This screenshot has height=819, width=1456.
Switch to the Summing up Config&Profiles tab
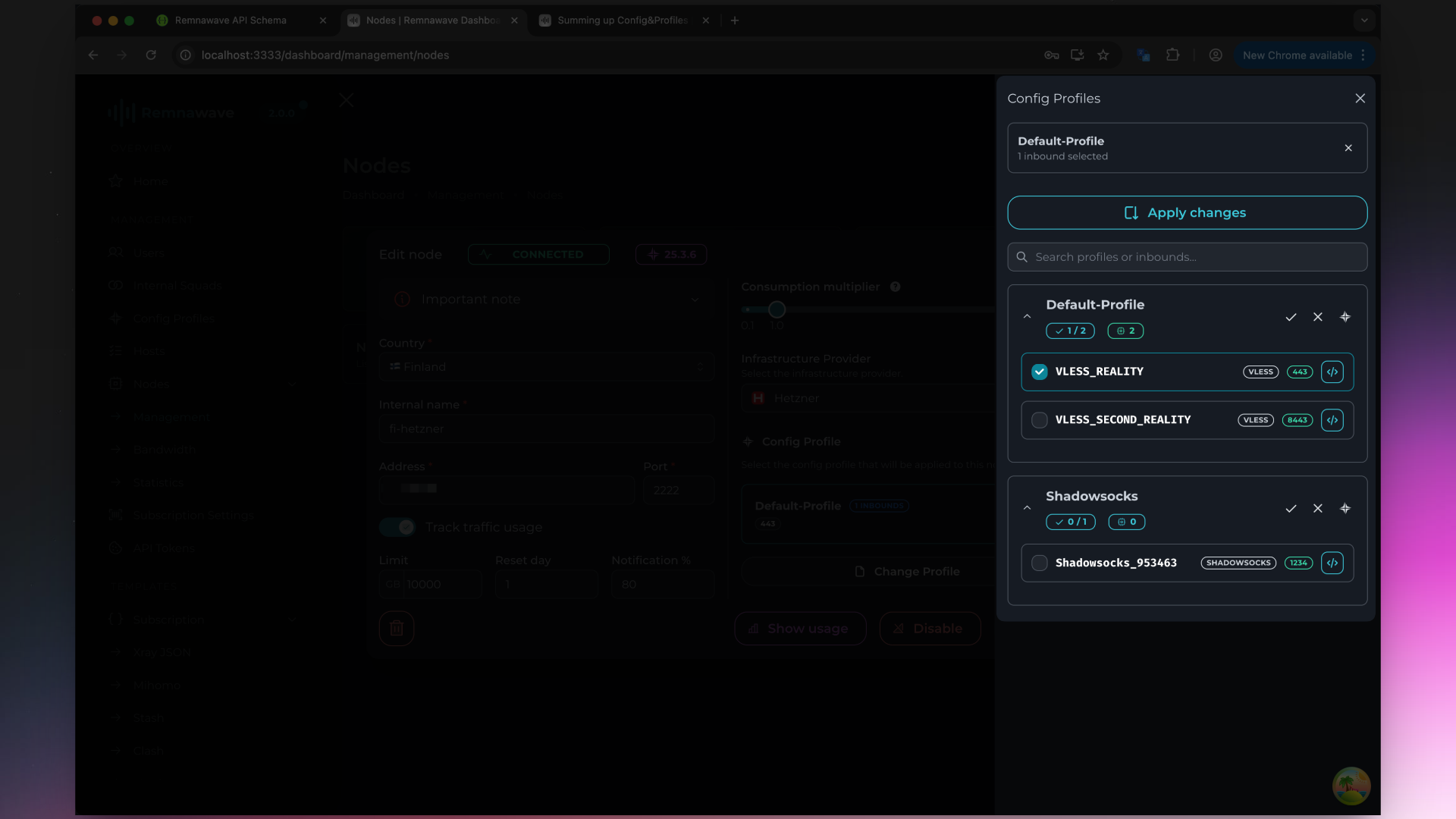(622, 20)
